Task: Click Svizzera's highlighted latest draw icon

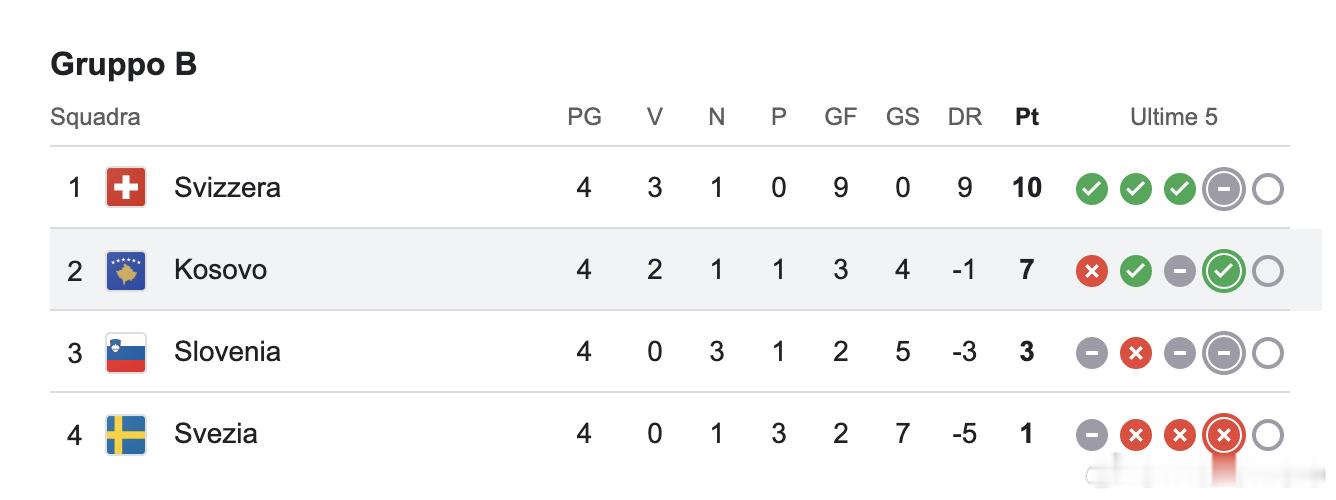Action: [x=1225, y=189]
